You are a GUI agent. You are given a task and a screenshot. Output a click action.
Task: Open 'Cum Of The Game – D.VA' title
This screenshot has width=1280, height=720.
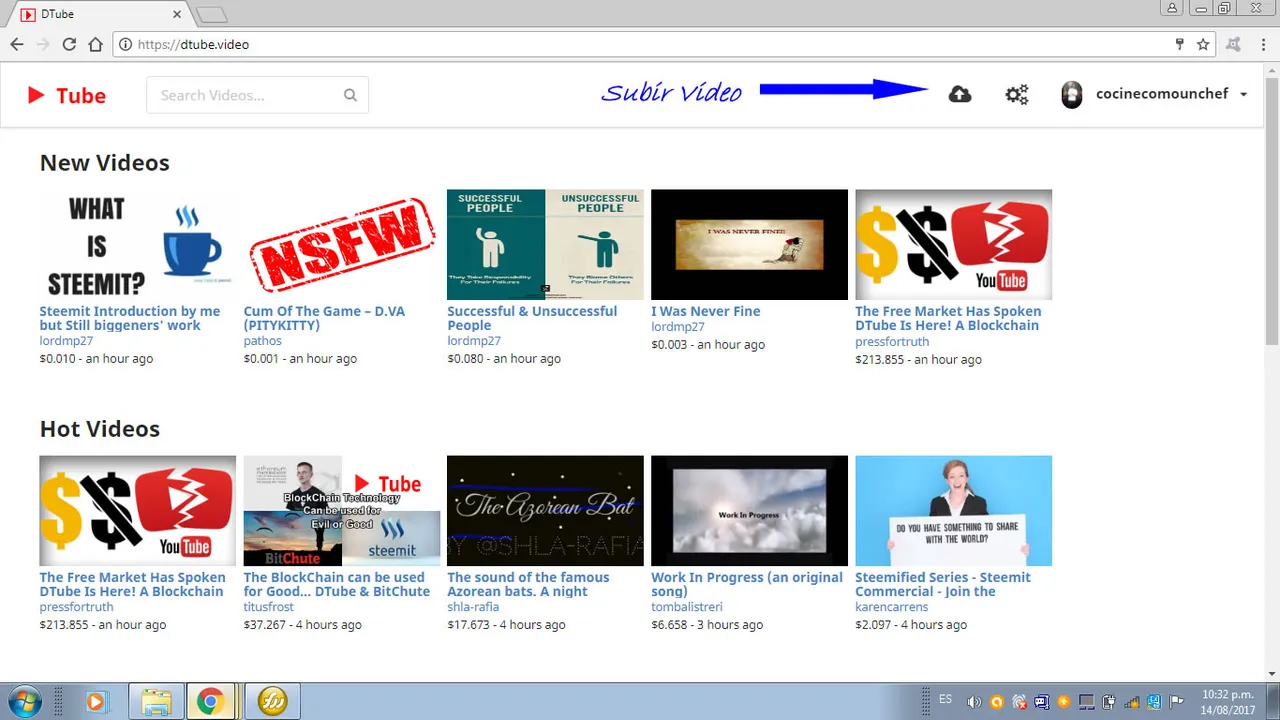(324, 318)
